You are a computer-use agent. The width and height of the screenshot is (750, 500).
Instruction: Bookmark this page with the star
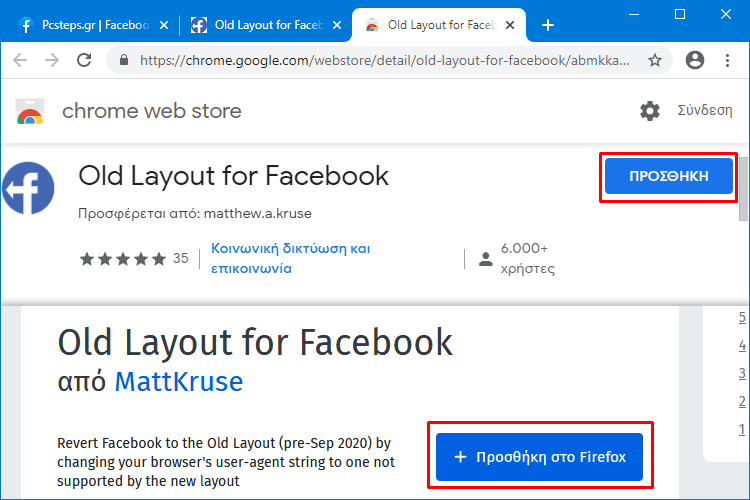click(655, 60)
